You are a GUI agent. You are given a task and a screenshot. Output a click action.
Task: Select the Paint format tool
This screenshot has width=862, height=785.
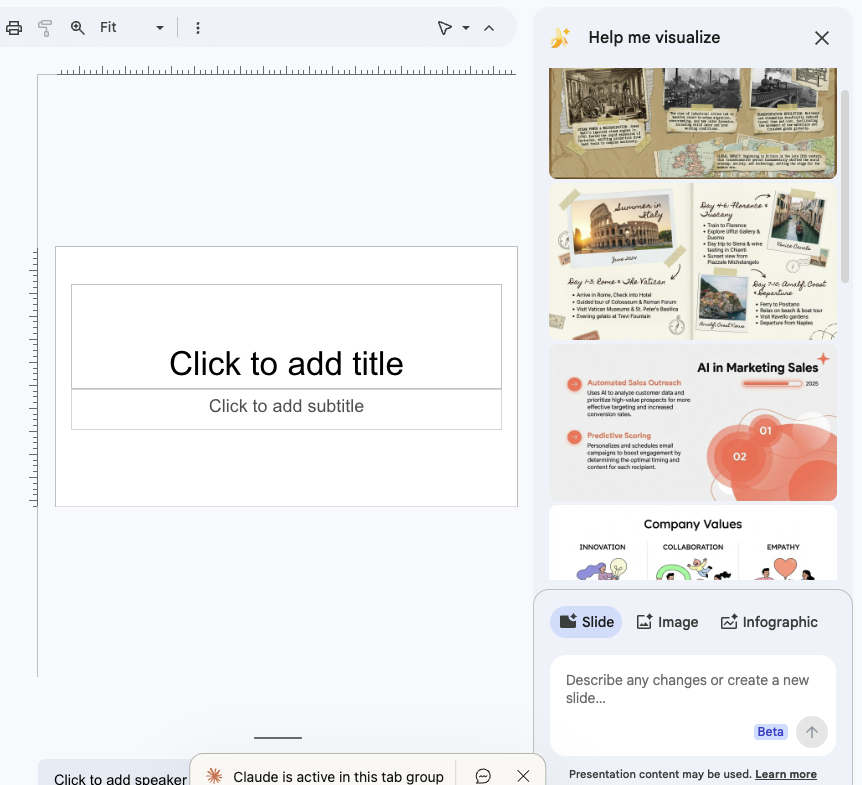coord(45,28)
